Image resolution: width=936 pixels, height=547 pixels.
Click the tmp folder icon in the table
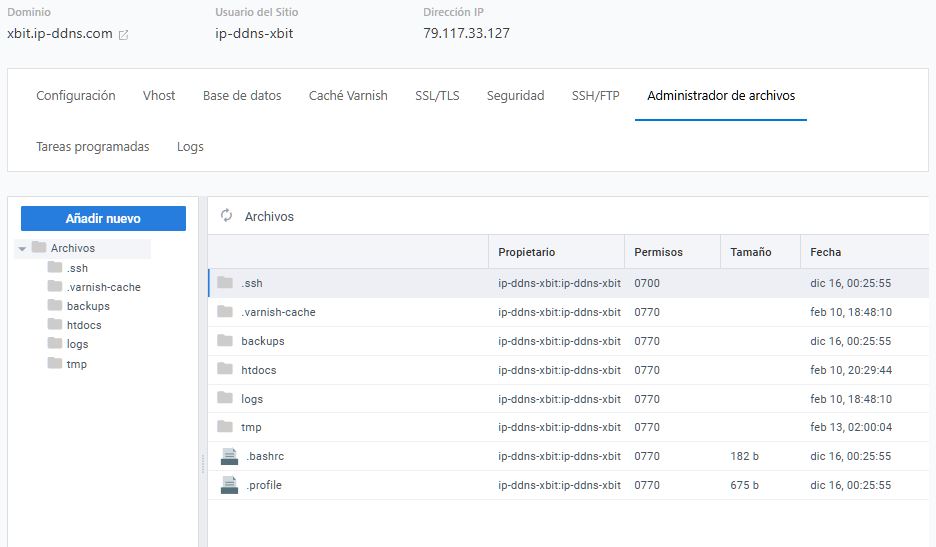[225, 426]
